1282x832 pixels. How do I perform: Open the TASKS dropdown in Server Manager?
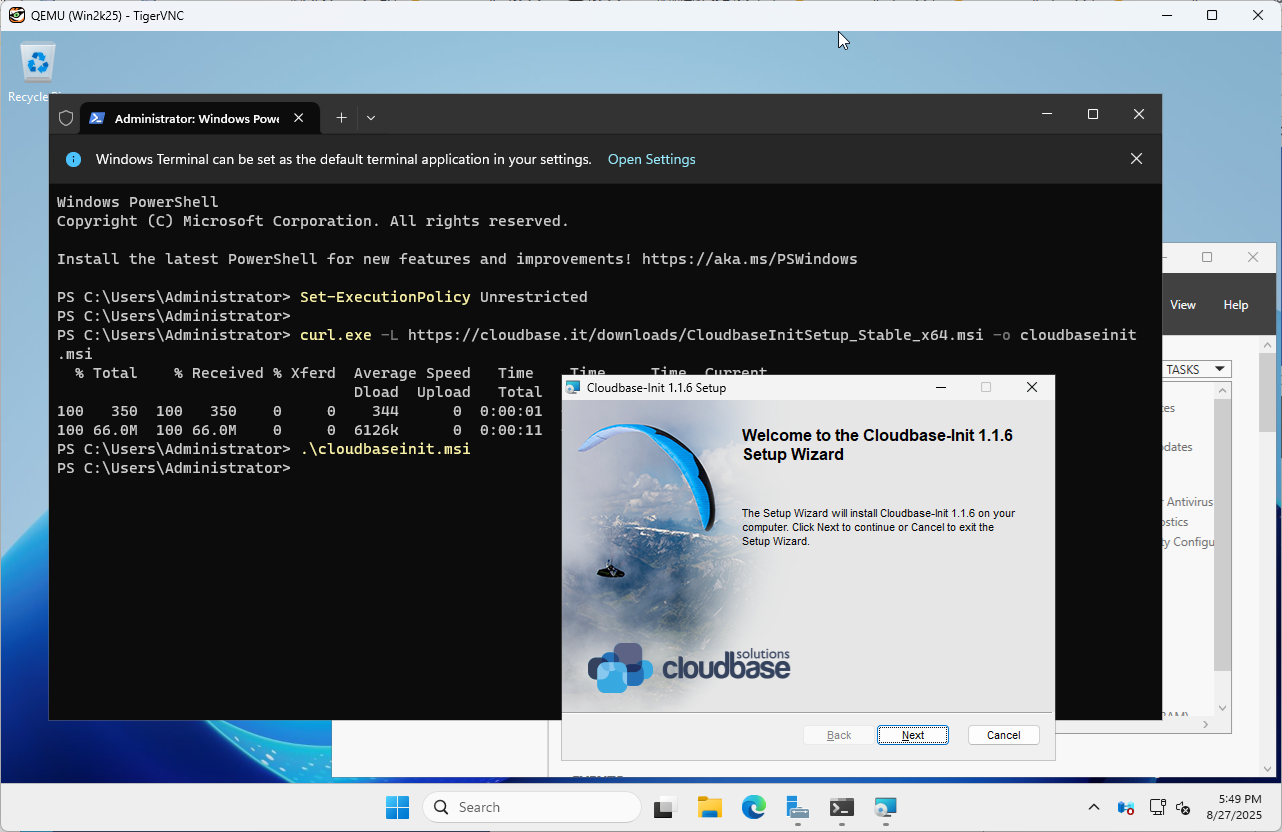1196,369
